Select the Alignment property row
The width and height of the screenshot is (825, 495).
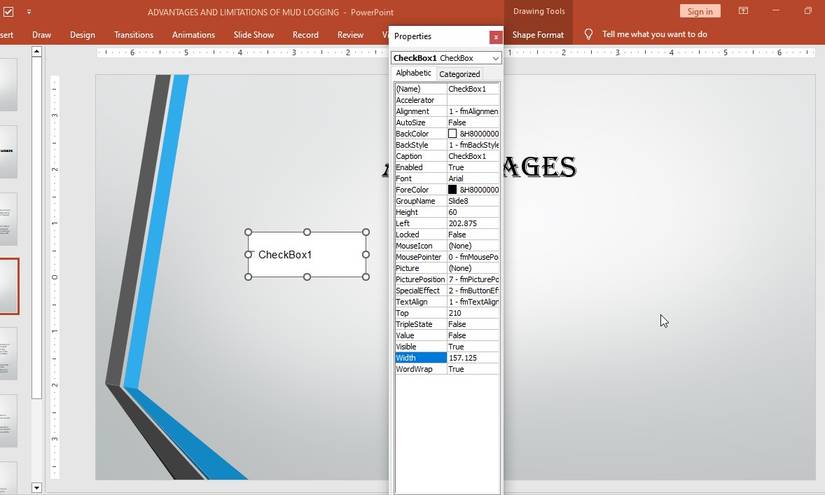(447, 112)
